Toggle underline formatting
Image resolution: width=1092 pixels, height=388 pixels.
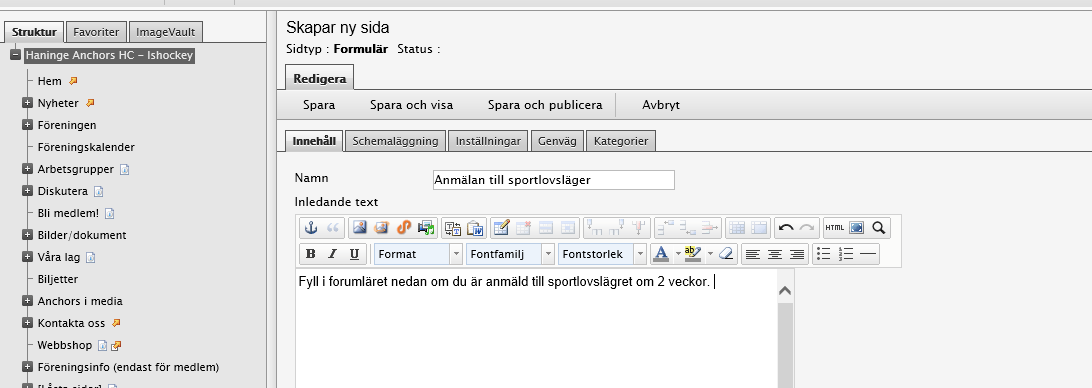click(354, 254)
